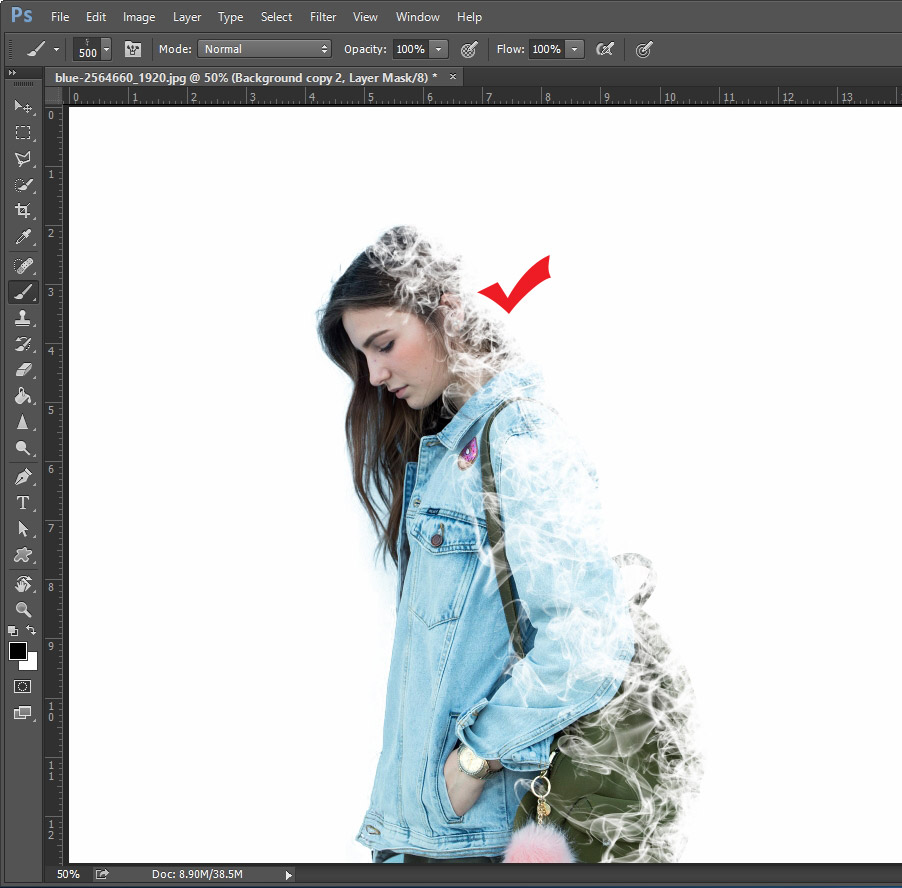Open the blending Mode dropdown
Screen dimensions: 902x888
[x=264, y=49]
